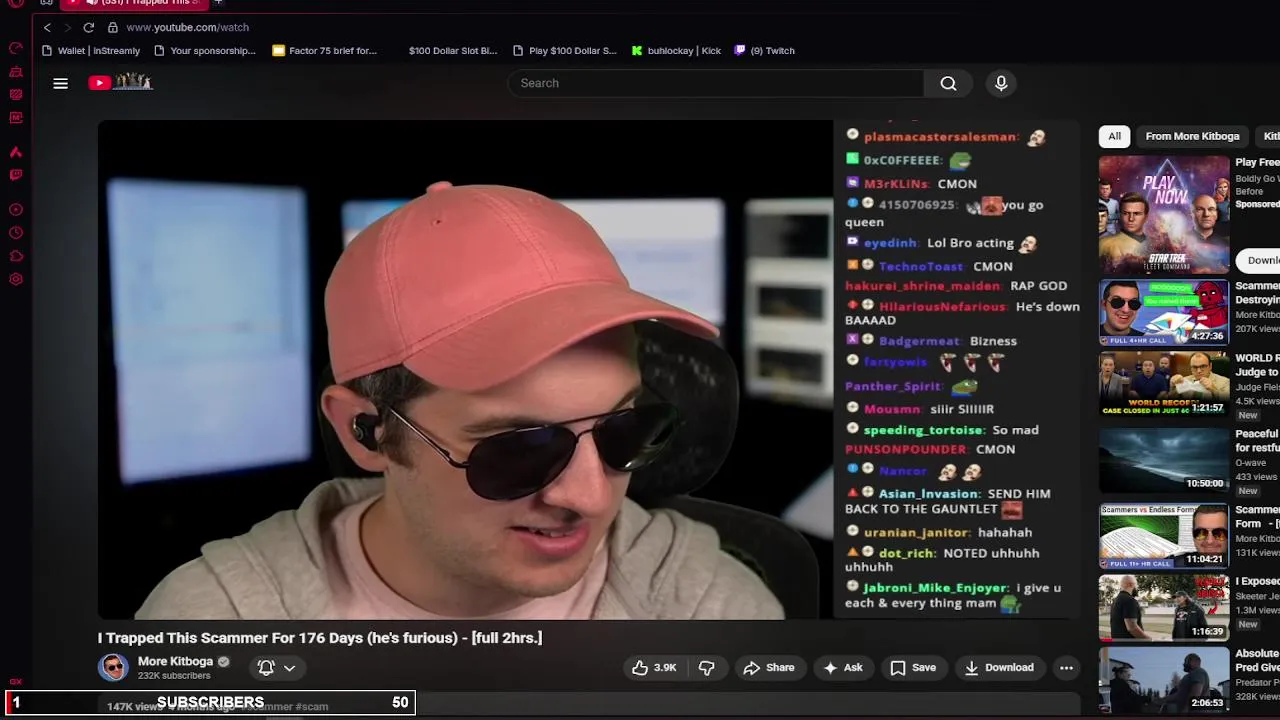
Task: Open the 11:04:21 scammers video thumbnail
Action: click(1164, 536)
